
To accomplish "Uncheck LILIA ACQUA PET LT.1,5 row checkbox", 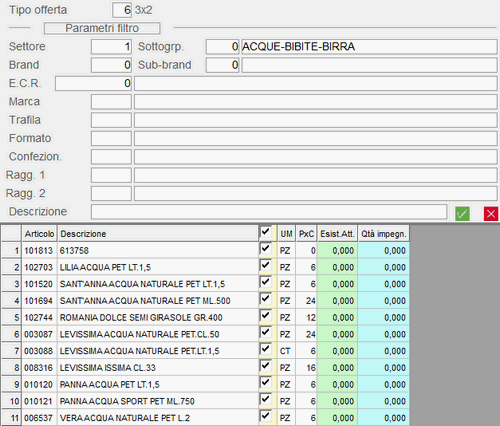I will [x=266, y=266].
